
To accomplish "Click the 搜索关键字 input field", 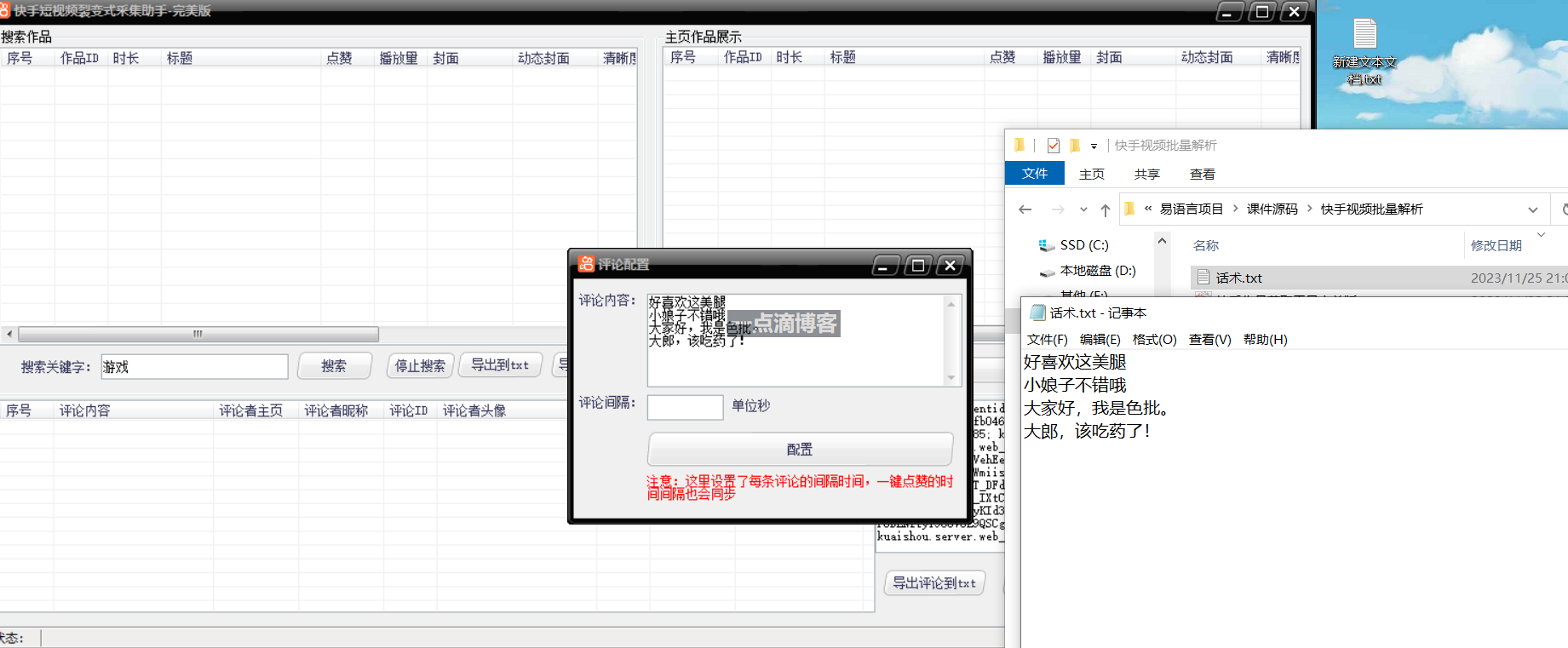I will point(194,367).
